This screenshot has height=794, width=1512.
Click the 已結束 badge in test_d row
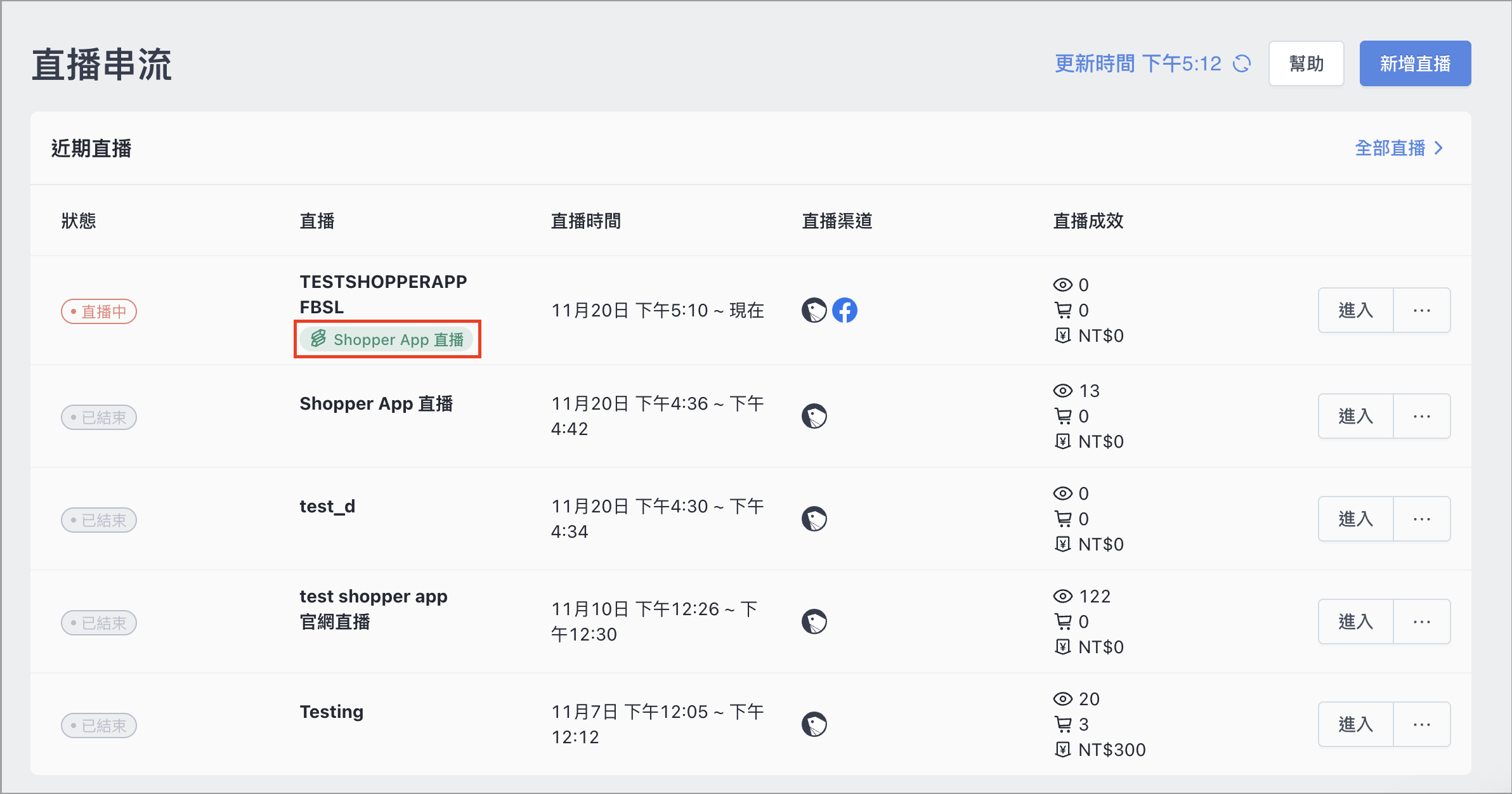[99, 520]
